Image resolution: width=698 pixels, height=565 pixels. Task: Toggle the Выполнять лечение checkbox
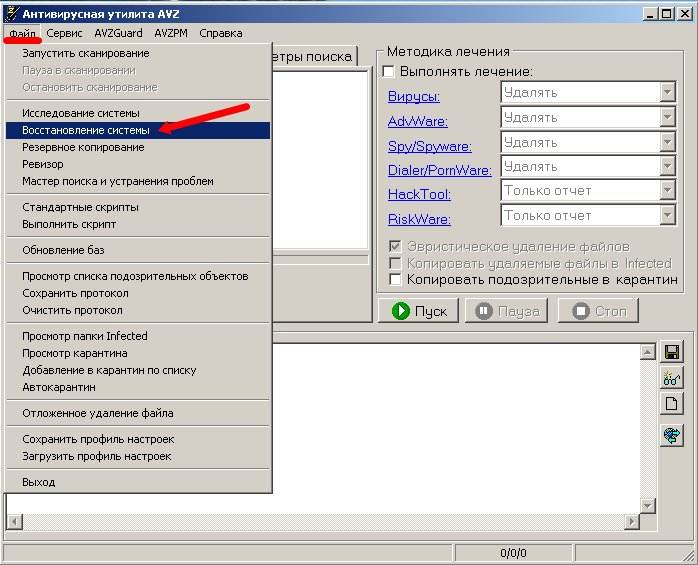tap(388, 72)
